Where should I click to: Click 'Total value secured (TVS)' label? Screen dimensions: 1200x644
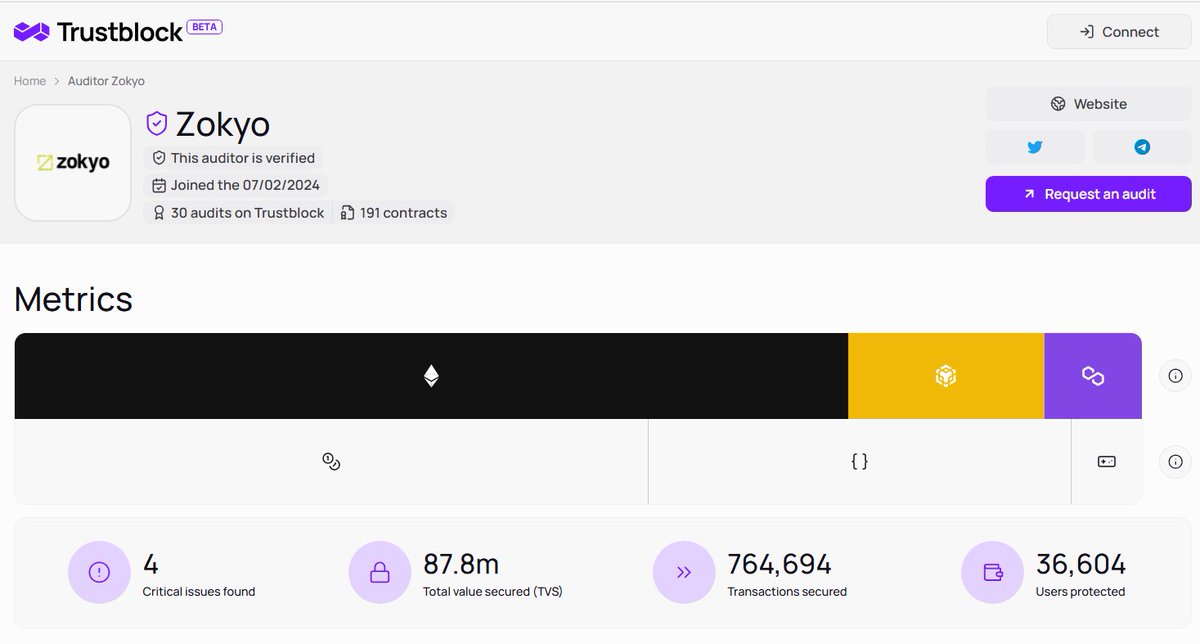pyautogui.click(x=493, y=592)
